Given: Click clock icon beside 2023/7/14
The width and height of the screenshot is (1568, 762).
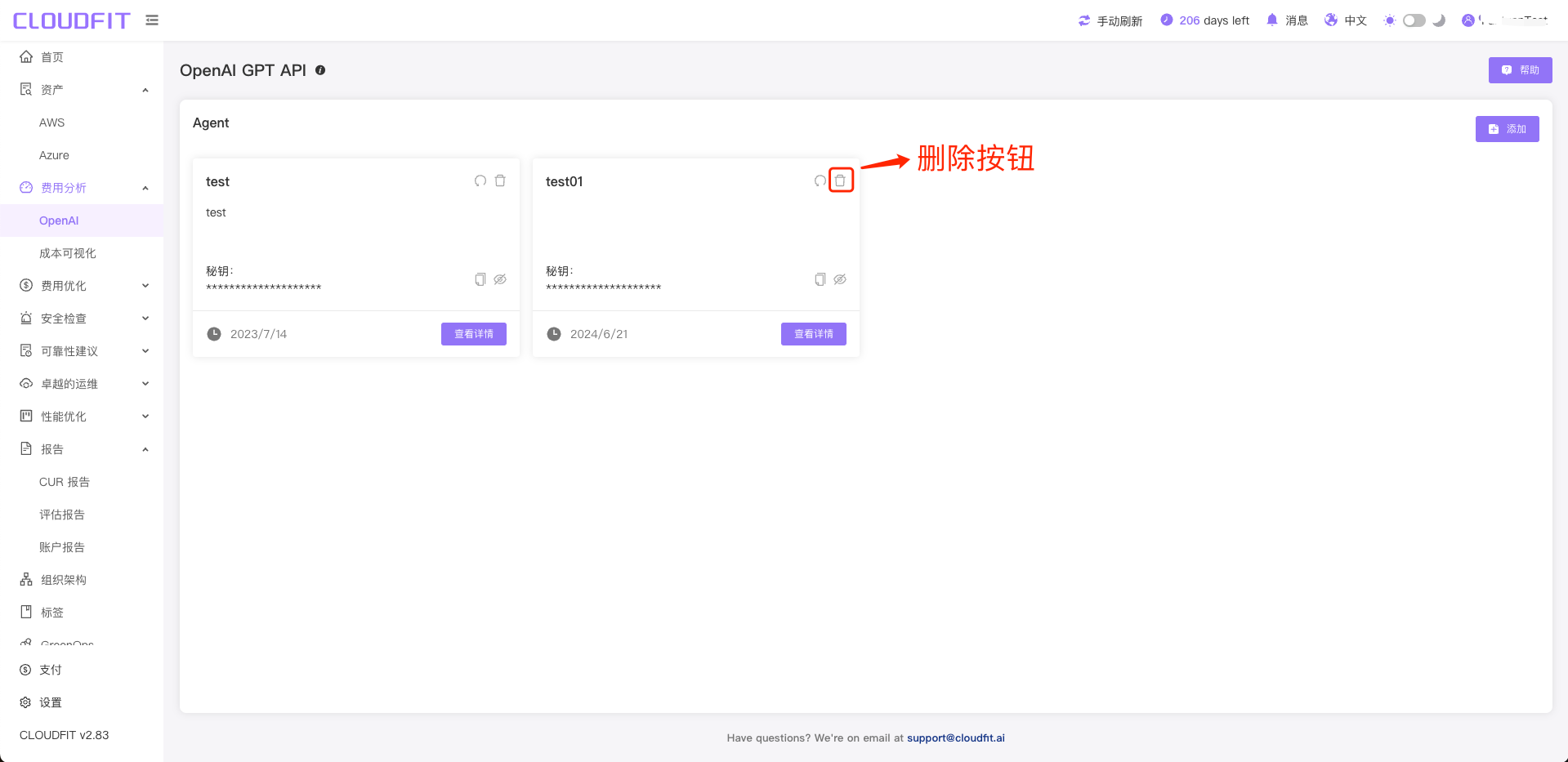Looking at the screenshot, I should coord(214,334).
